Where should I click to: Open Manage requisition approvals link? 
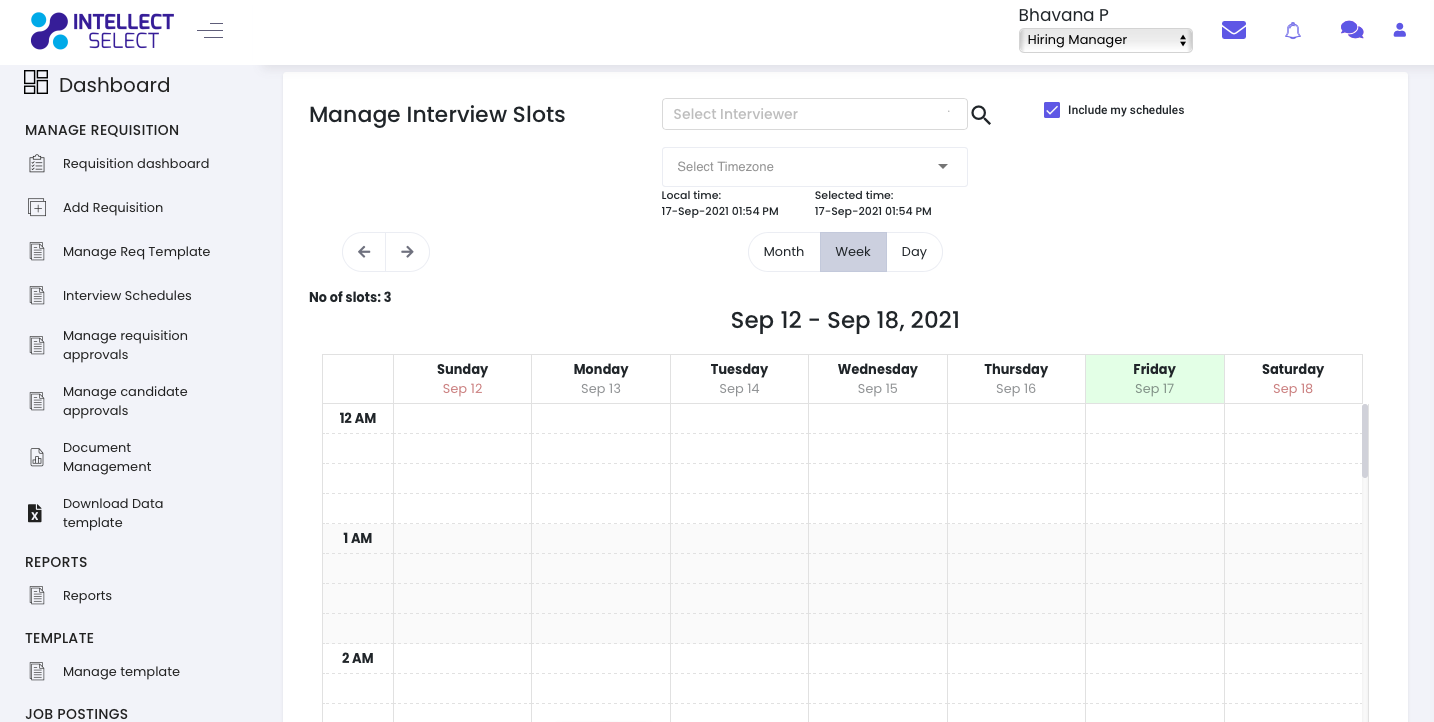tap(125, 345)
